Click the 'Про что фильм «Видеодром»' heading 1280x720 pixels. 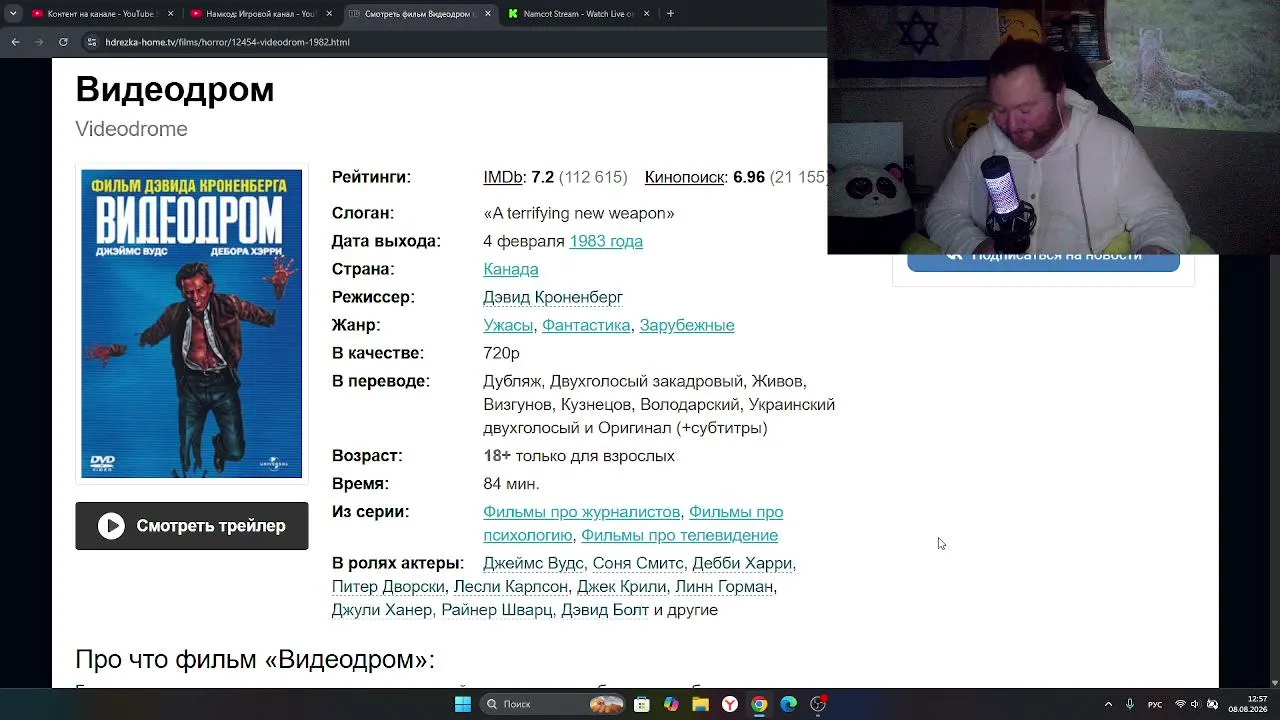[255, 660]
